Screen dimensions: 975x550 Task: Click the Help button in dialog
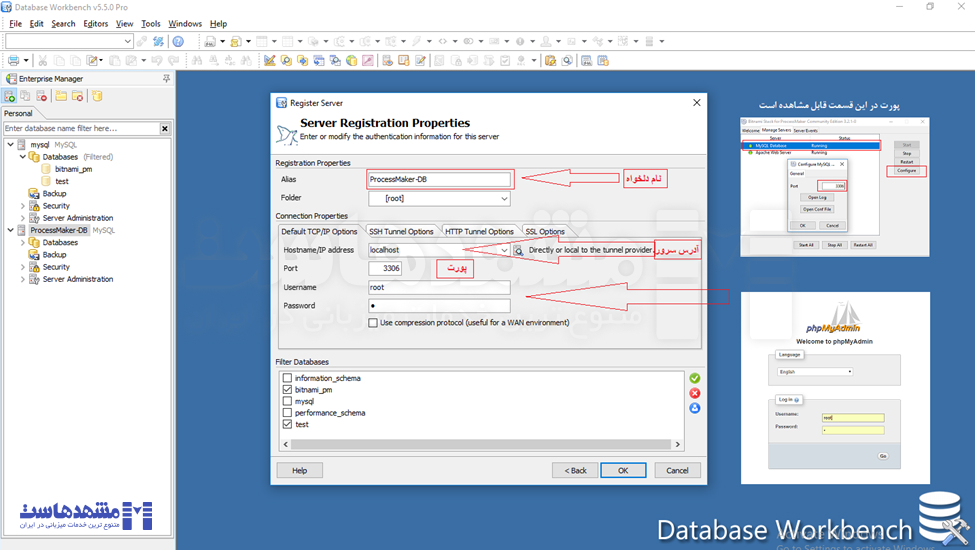[300, 470]
